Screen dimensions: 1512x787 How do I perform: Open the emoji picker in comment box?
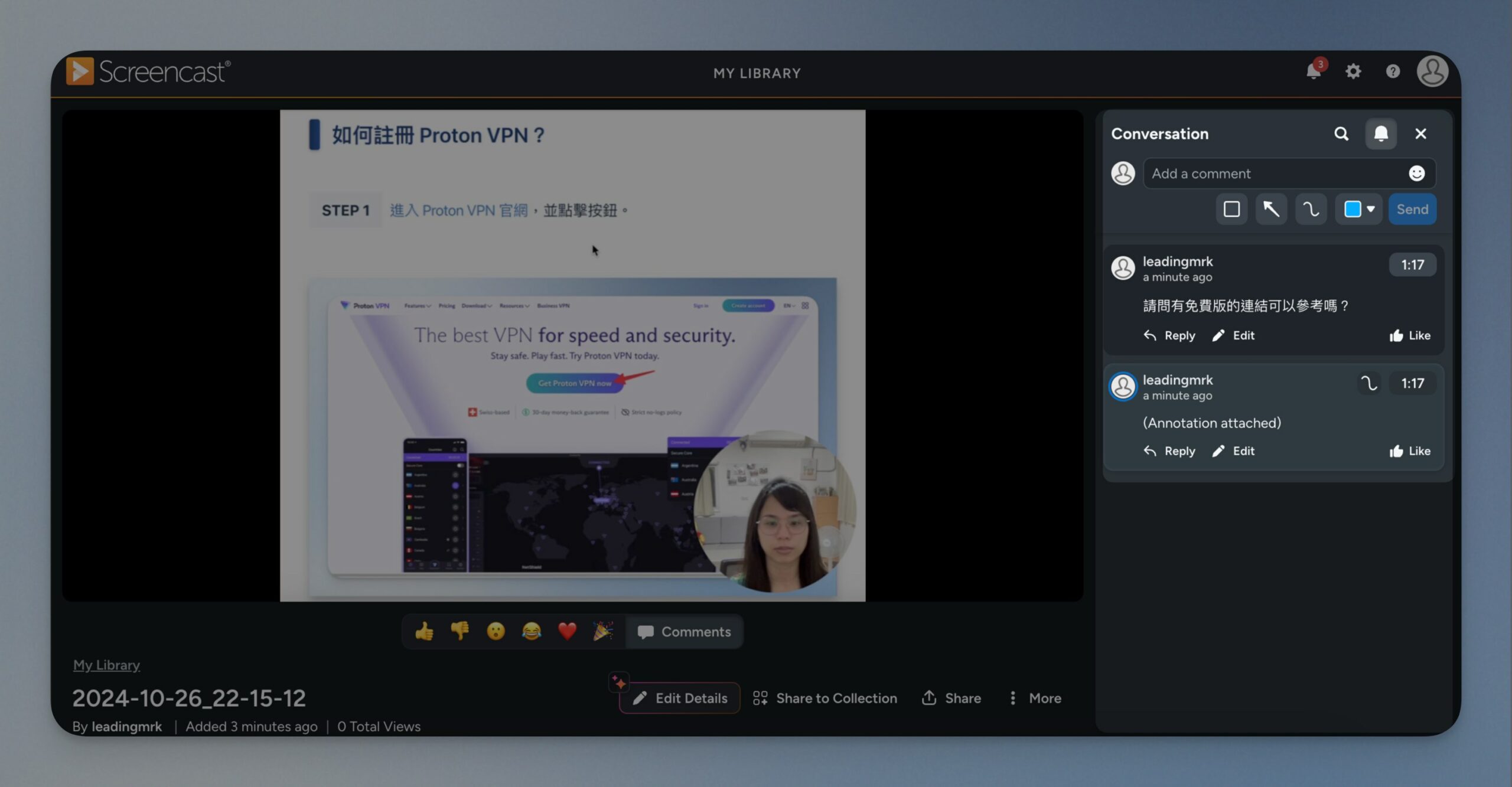[x=1416, y=174]
